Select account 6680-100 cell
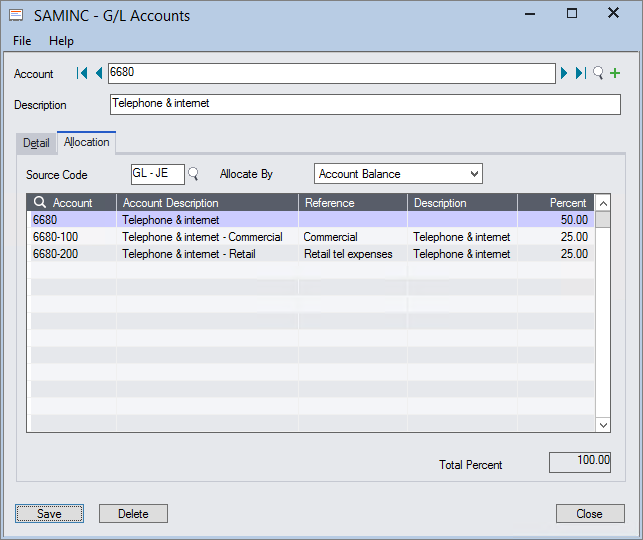Viewport: 643px width, 540px height. pos(73,237)
